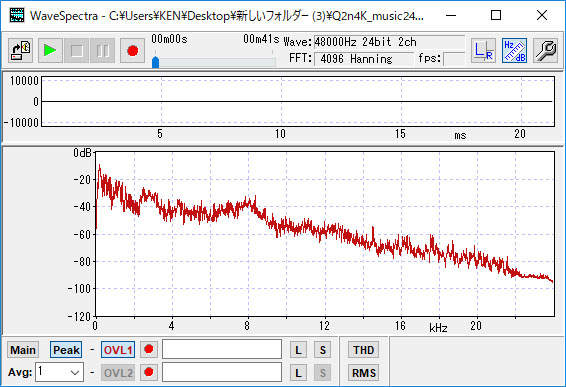Click the 00m41s total time label

(261, 39)
